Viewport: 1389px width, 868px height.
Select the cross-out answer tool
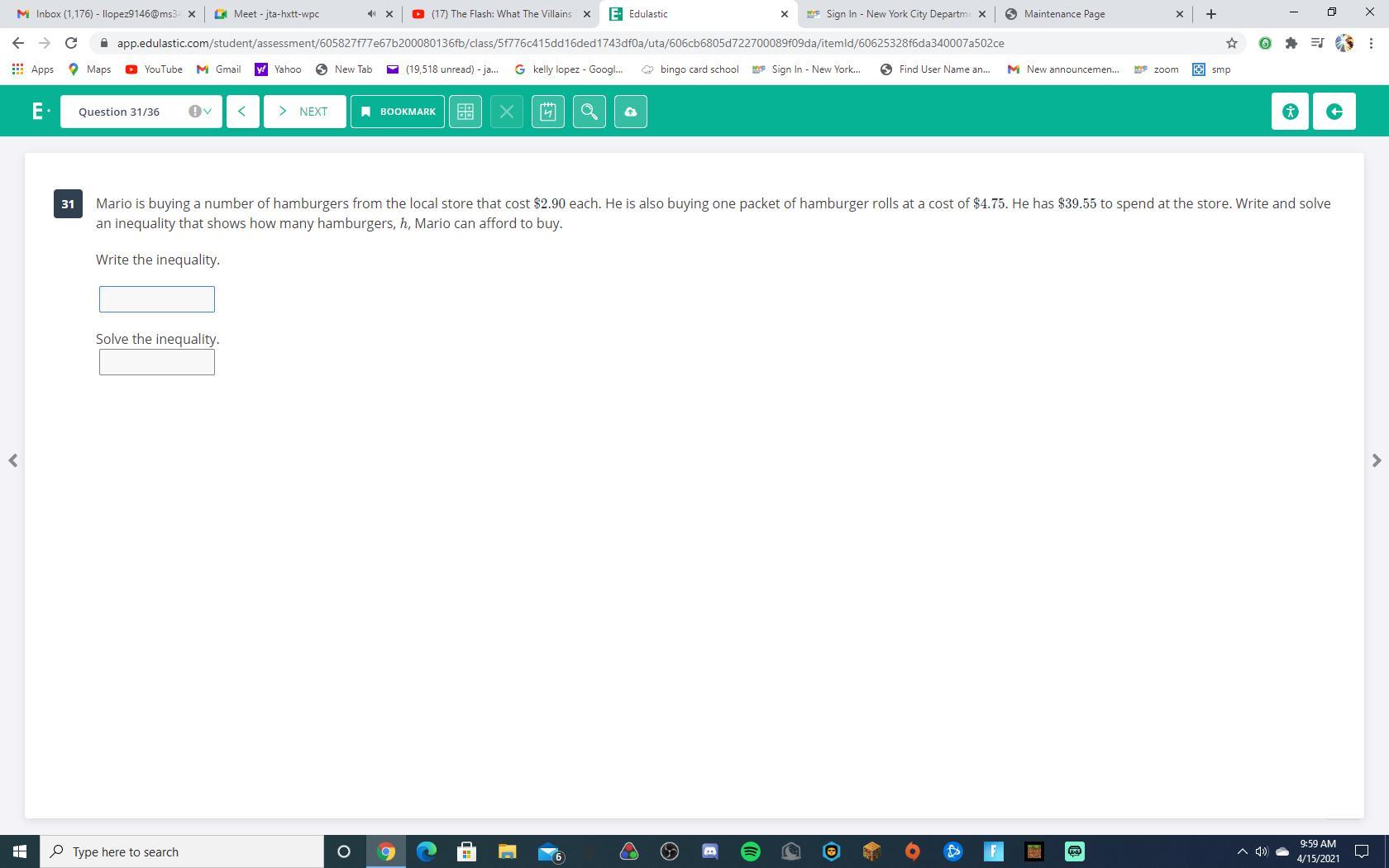click(507, 112)
